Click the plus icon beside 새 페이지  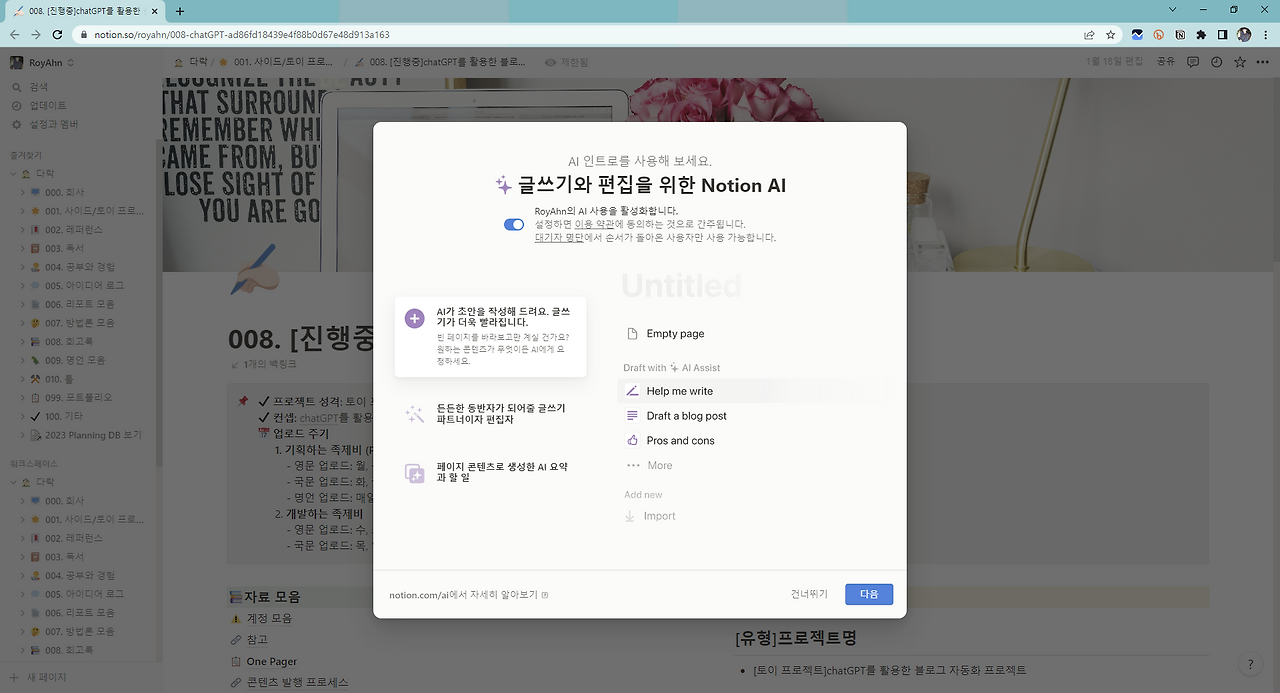tap(15, 677)
